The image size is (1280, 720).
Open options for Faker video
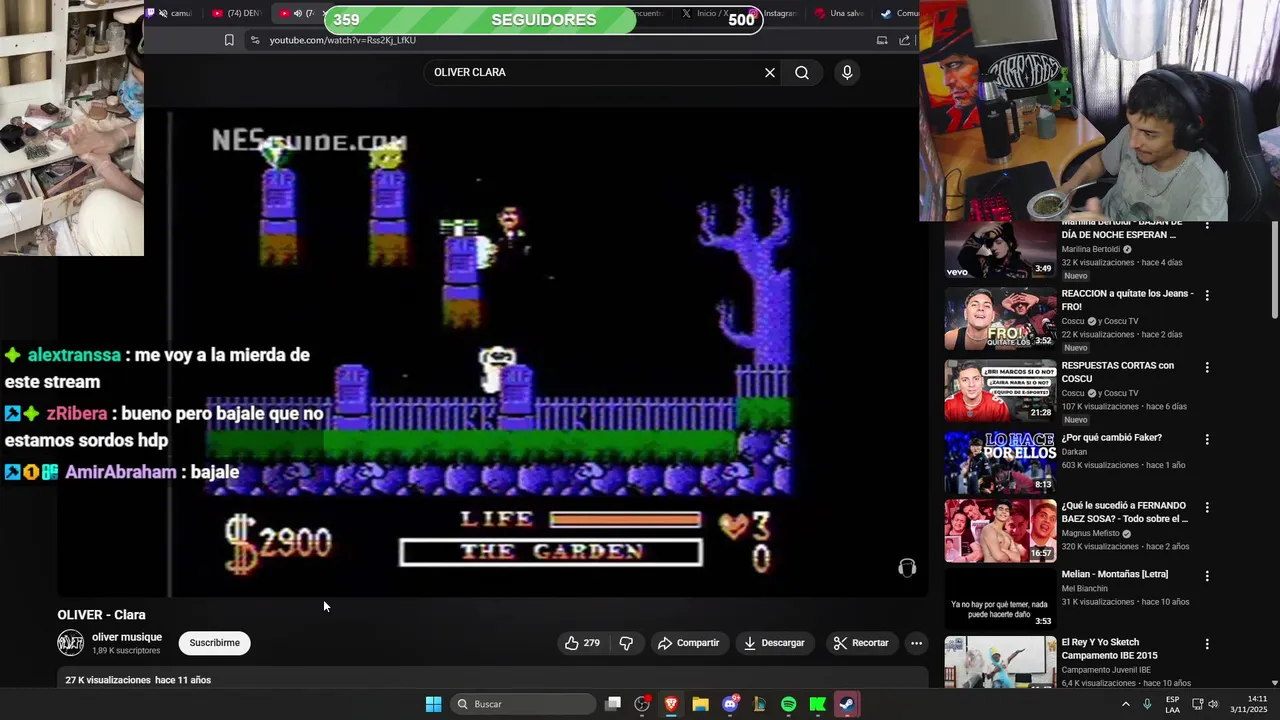coord(1207,439)
